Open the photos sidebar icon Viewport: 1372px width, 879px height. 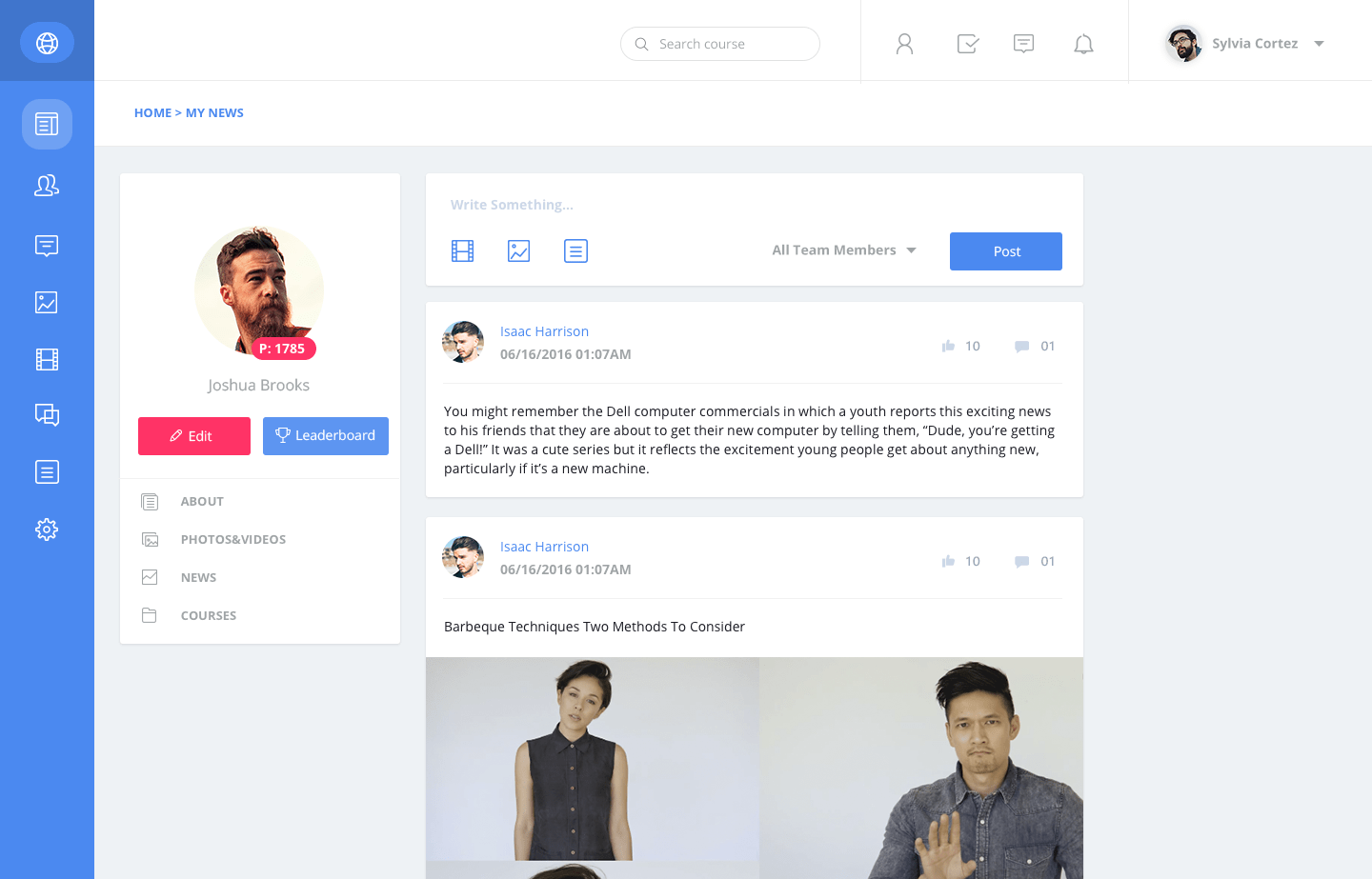[47, 303]
